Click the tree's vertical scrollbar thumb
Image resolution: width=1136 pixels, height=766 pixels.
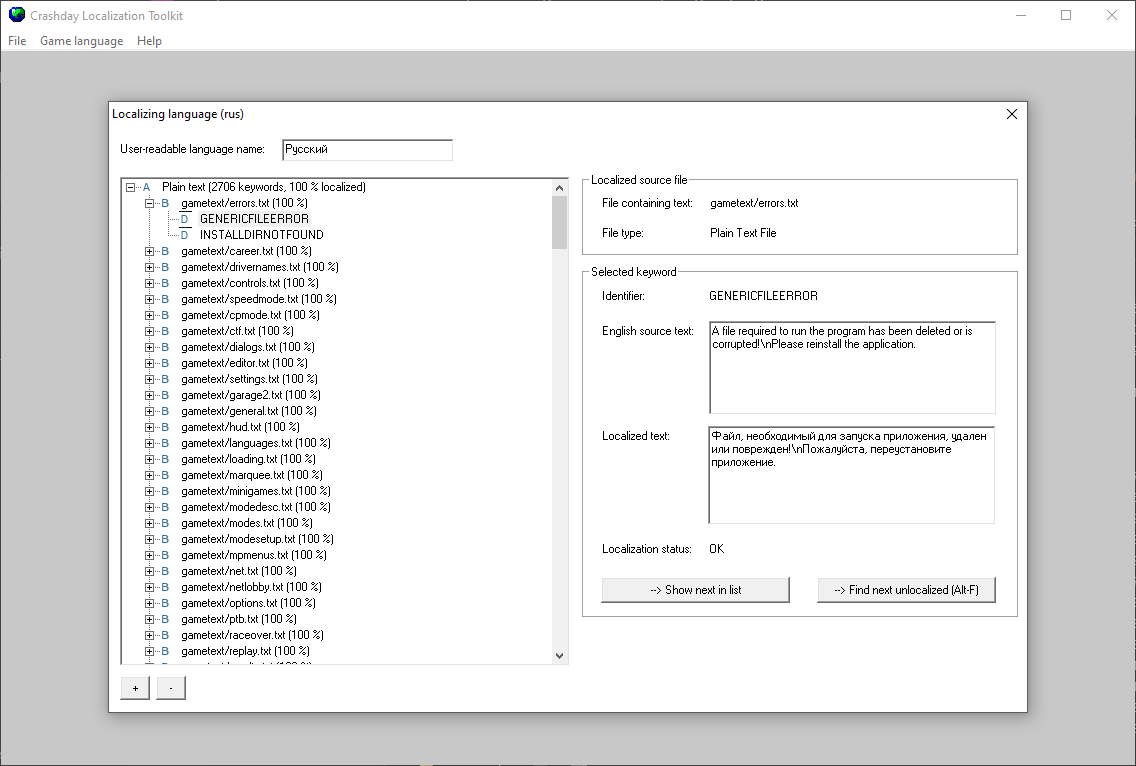[x=559, y=222]
